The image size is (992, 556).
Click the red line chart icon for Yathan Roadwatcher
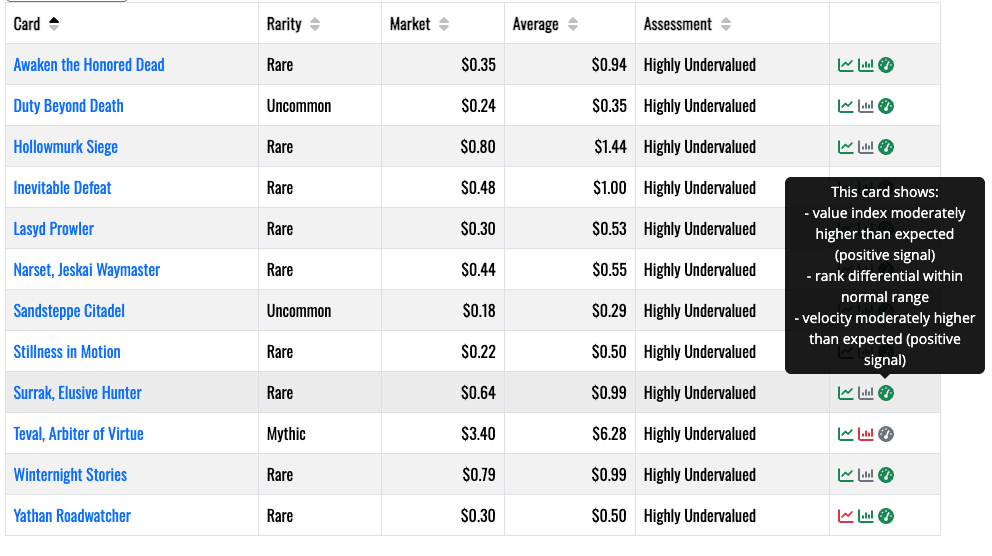tap(846, 516)
